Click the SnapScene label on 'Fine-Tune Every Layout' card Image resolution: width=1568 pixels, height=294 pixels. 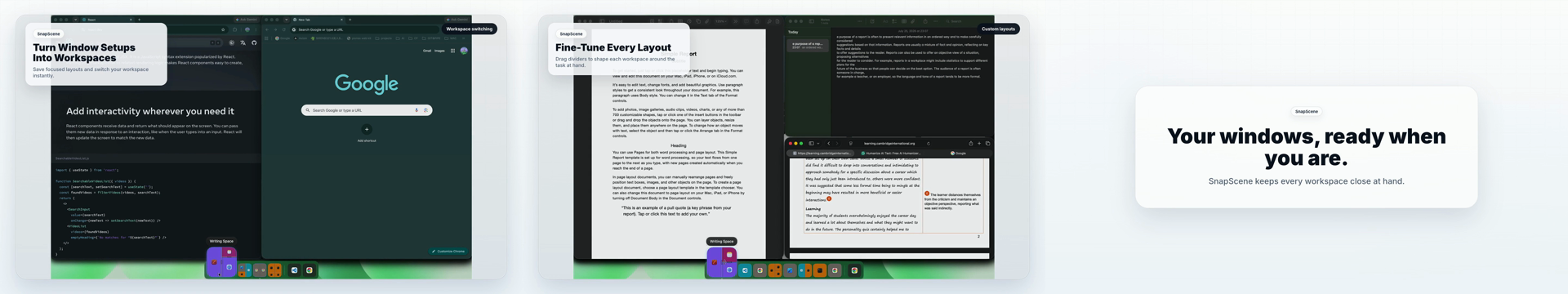pos(571,33)
